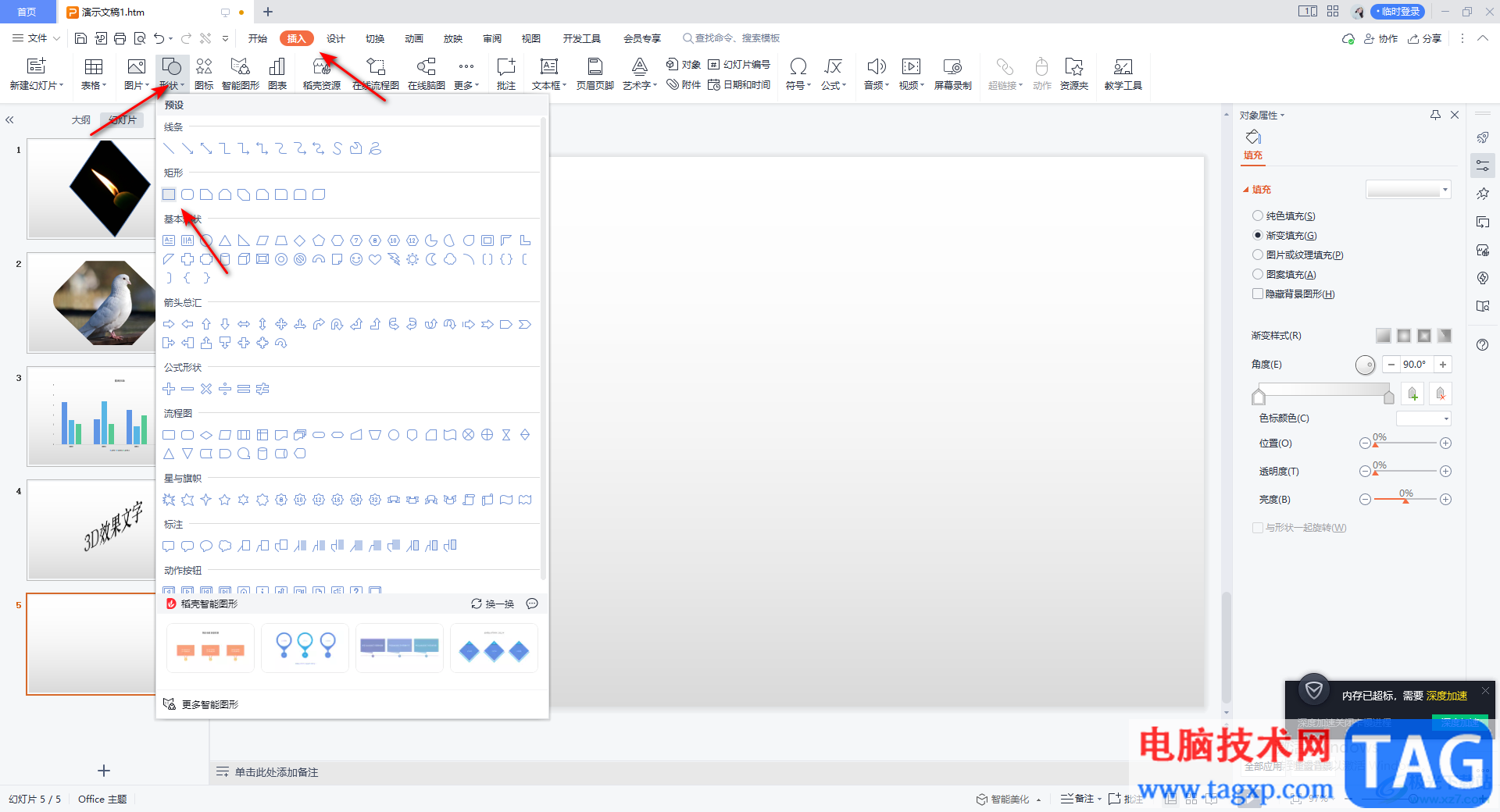Insert a picture with the 图片 icon
Screen dimensions: 1500x812
coord(136,73)
